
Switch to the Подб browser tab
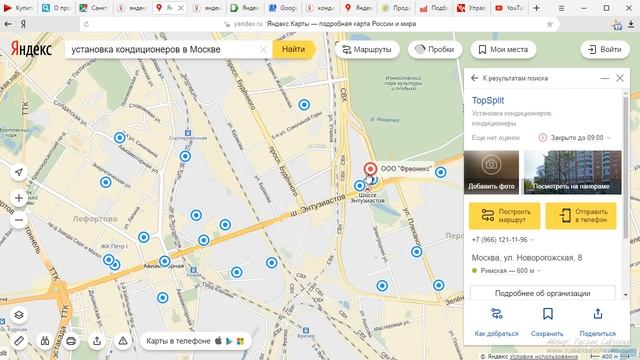point(433,8)
